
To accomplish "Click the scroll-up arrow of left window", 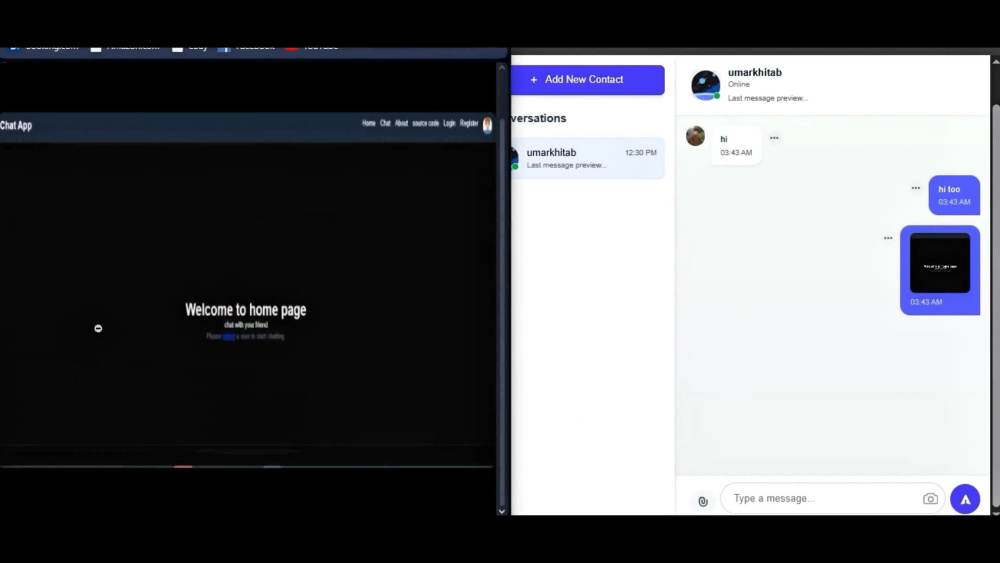I will (501, 67).
